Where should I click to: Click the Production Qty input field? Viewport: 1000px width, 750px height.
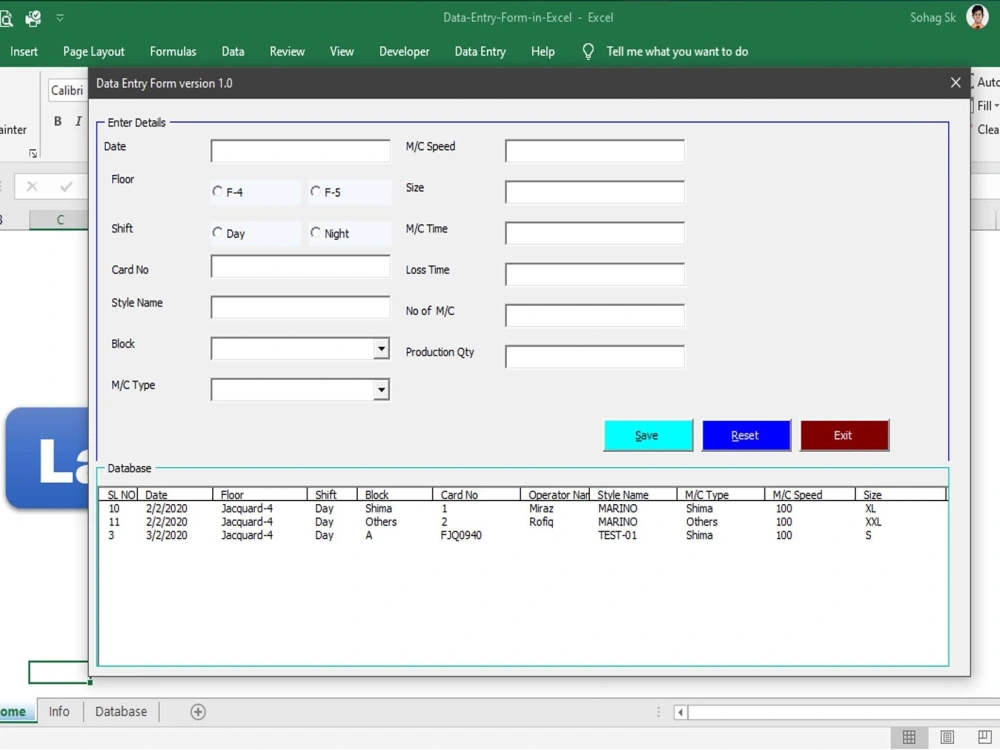(x=595, y=357)
